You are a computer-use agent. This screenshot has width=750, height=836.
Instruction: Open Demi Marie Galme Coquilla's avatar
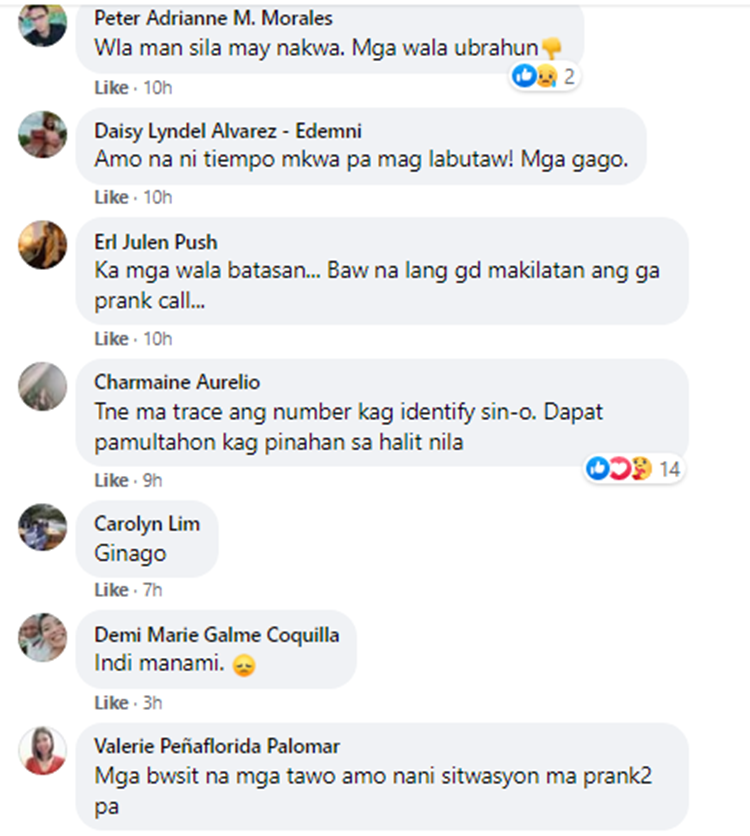[43, 638]
